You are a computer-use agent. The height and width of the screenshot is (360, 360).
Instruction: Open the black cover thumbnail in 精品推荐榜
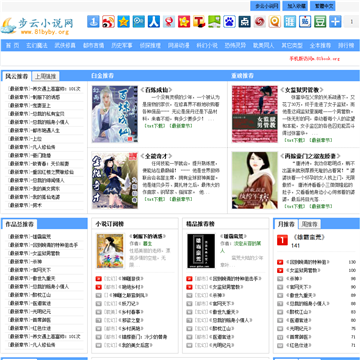[201, 251]
